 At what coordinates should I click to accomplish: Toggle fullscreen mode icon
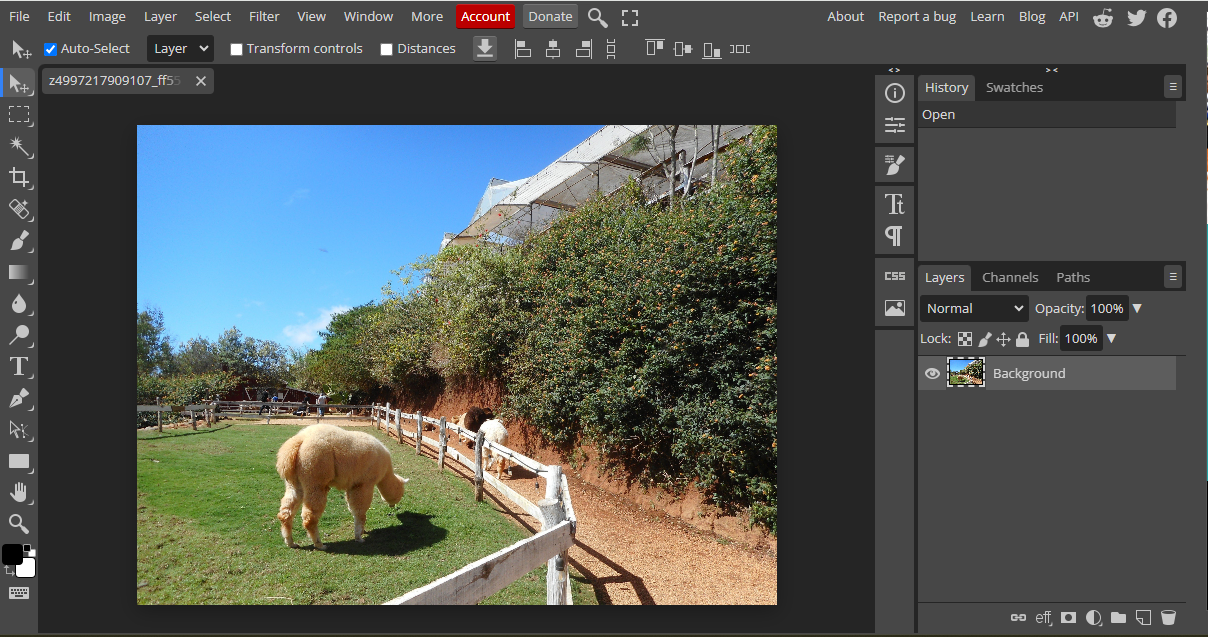[x=630, y=17]
